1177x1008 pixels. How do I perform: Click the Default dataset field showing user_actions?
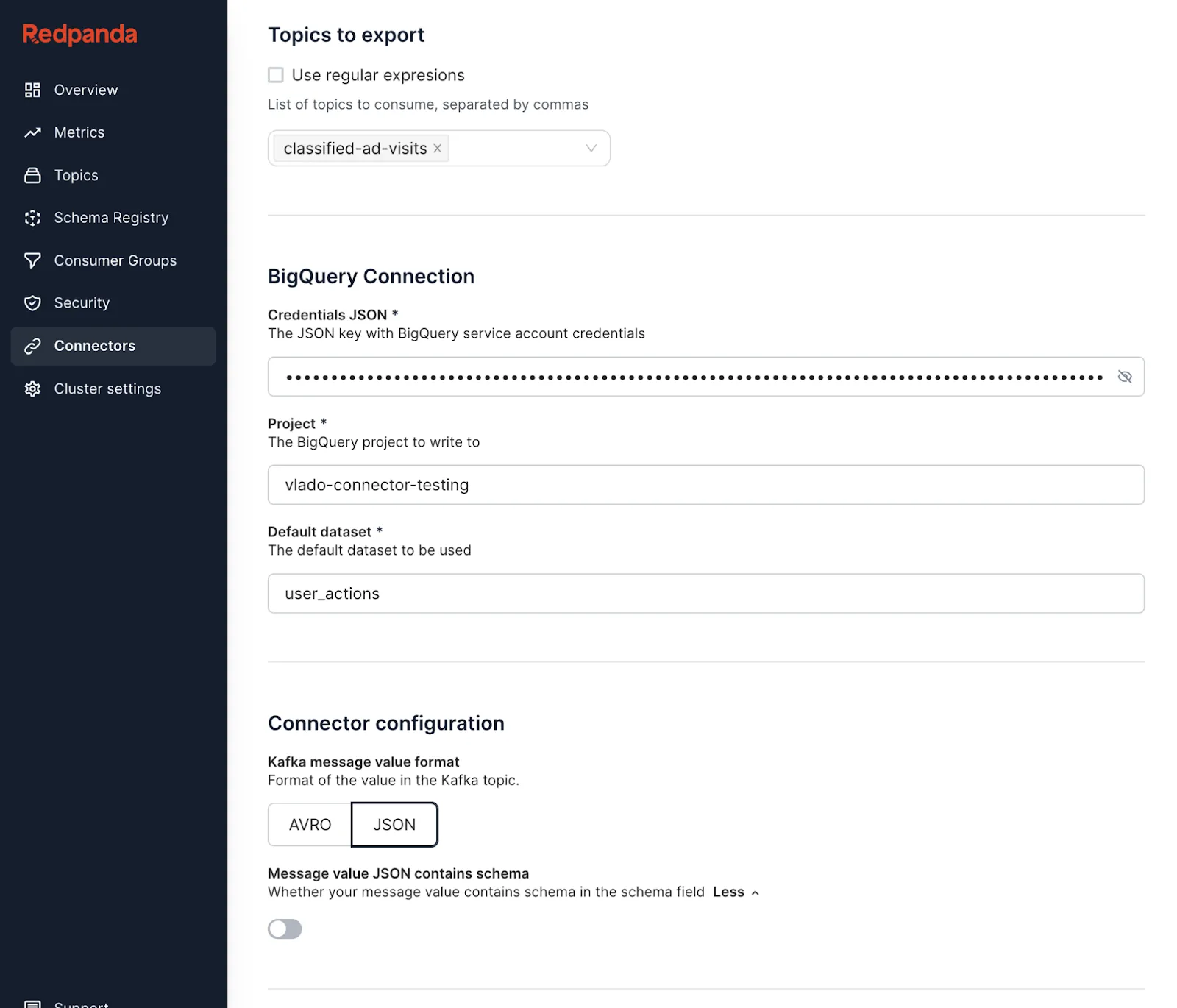(706, 593)
